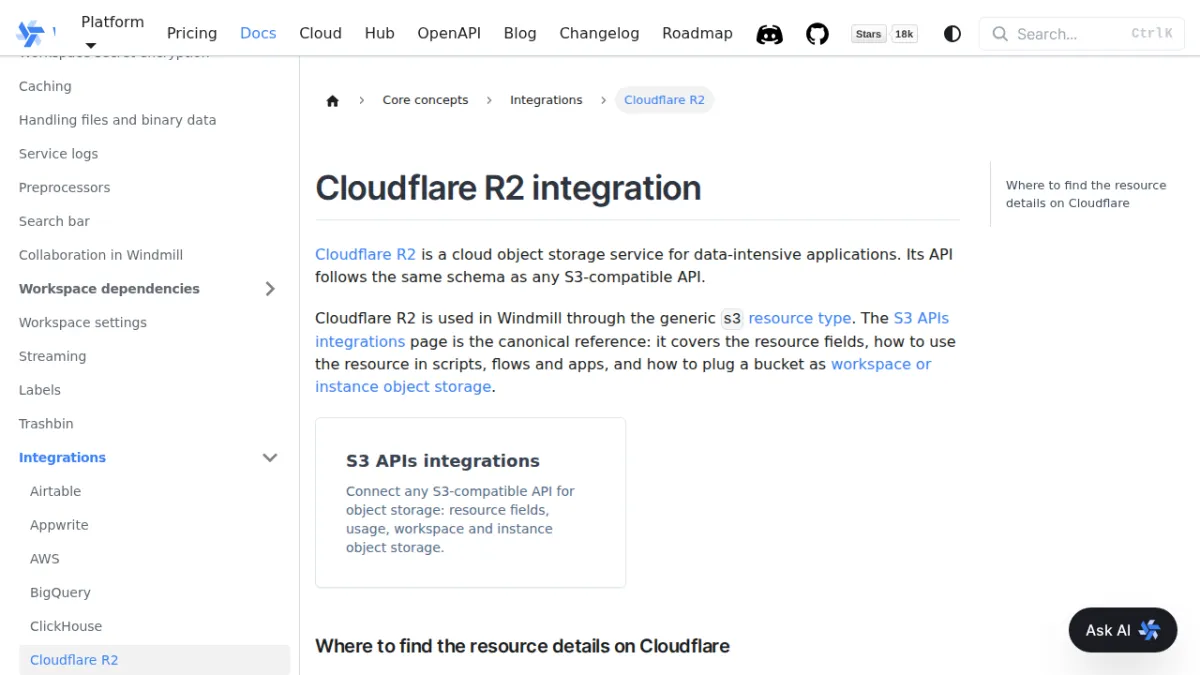This screenshot has height=675, width=1200.
Task: Click the GitHub Stars 18k badge
Action: pyautogui.click(x=885, y=34)
